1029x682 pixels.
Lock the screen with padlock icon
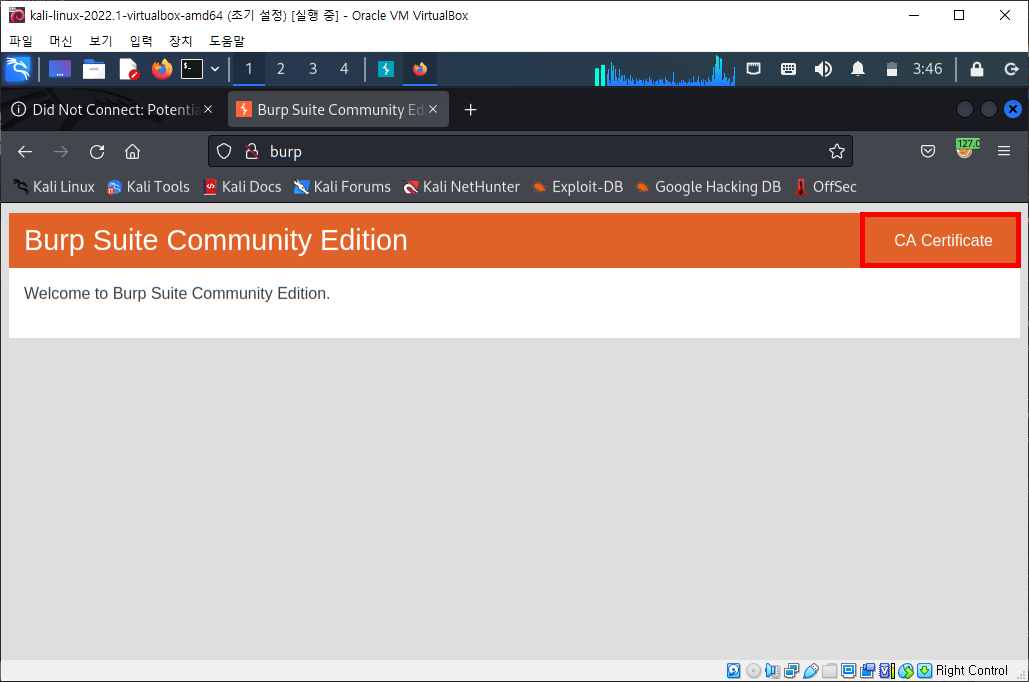(x=976, y=69)
